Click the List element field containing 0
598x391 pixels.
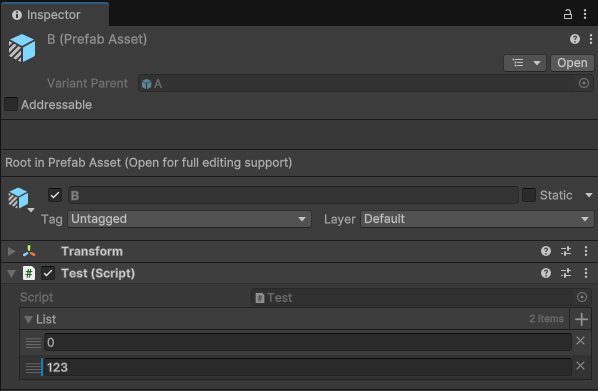click(308, 342)
